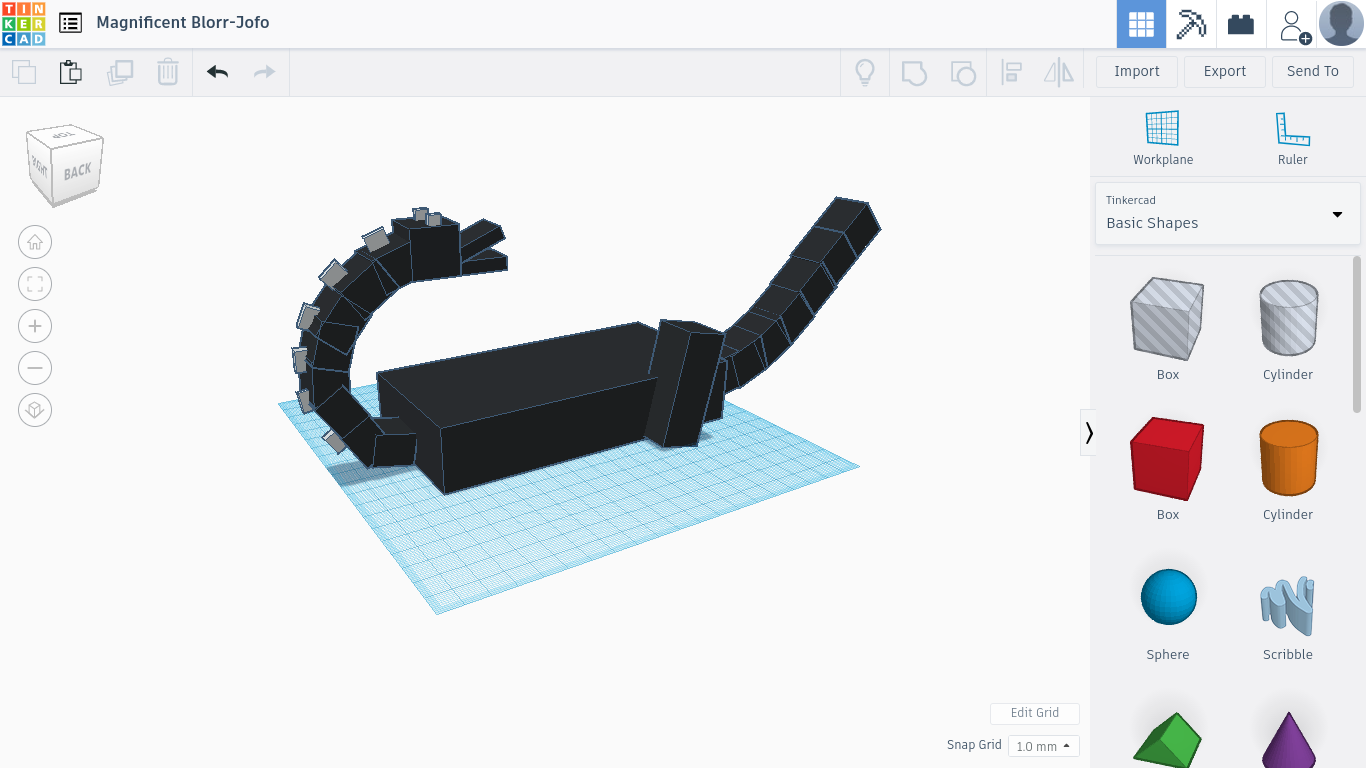The height and width of the screenshot is (768, 1366).
Task: Click the Ungroup shapes icon
Action: (x=963, y=72)
